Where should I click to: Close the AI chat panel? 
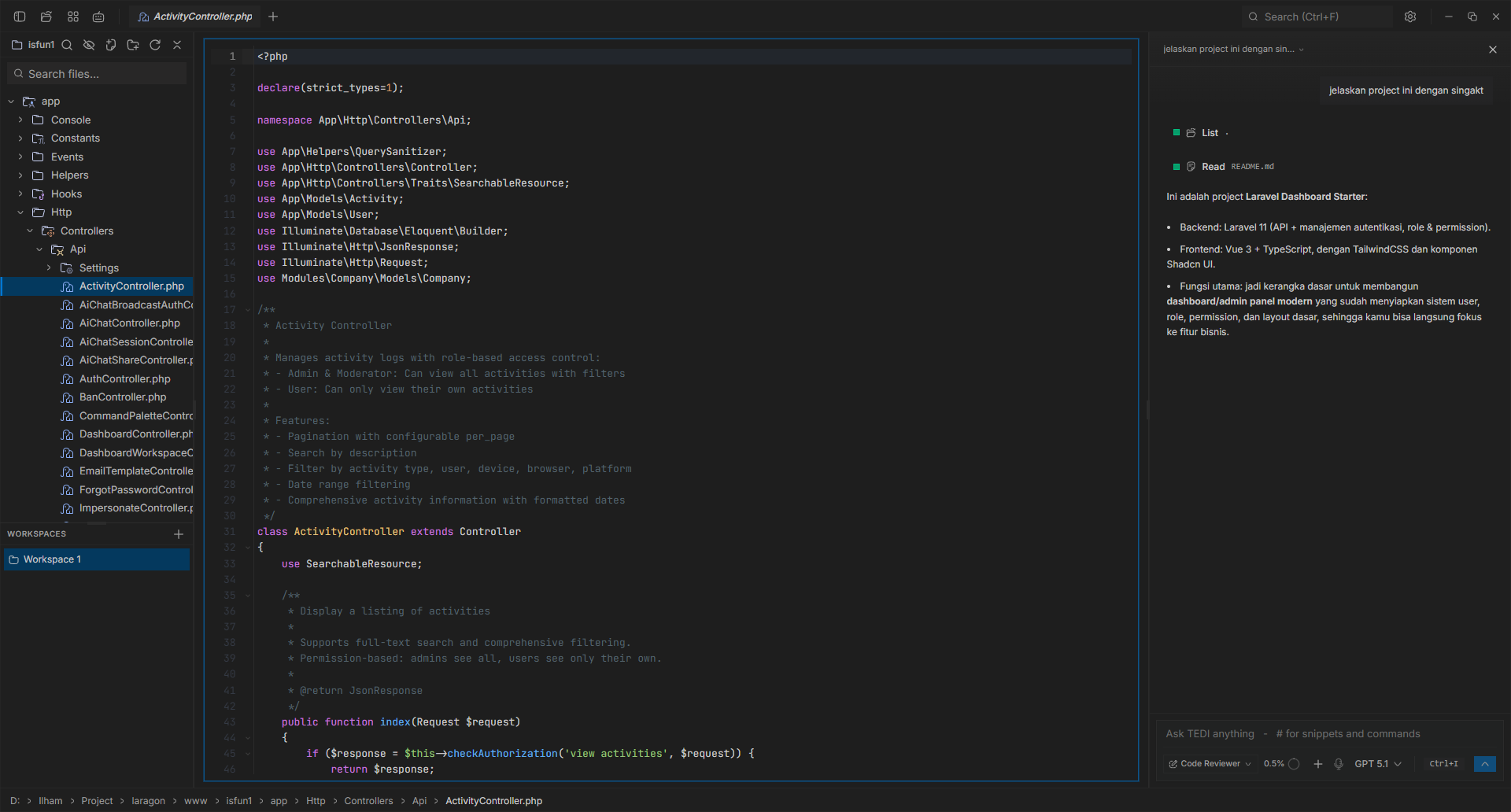pos(1493,50)
